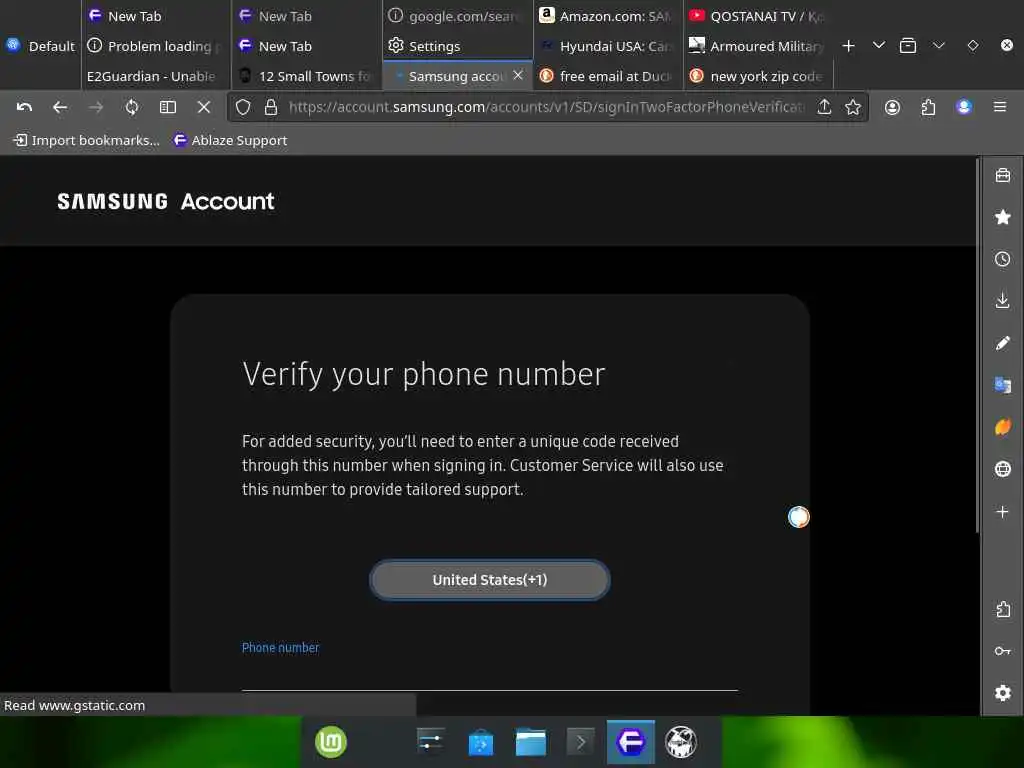
Task: Open passwords via sidebar key icon
Action: point(1003,651)
